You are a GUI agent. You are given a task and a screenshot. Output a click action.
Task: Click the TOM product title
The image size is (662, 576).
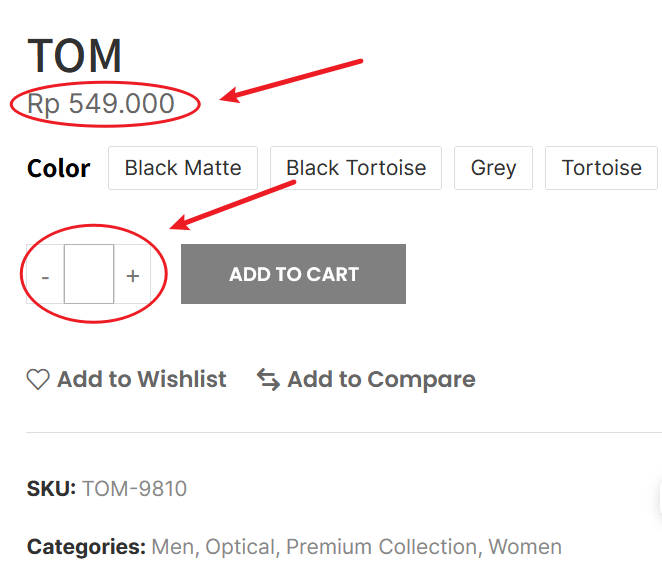tap(75, 56)
